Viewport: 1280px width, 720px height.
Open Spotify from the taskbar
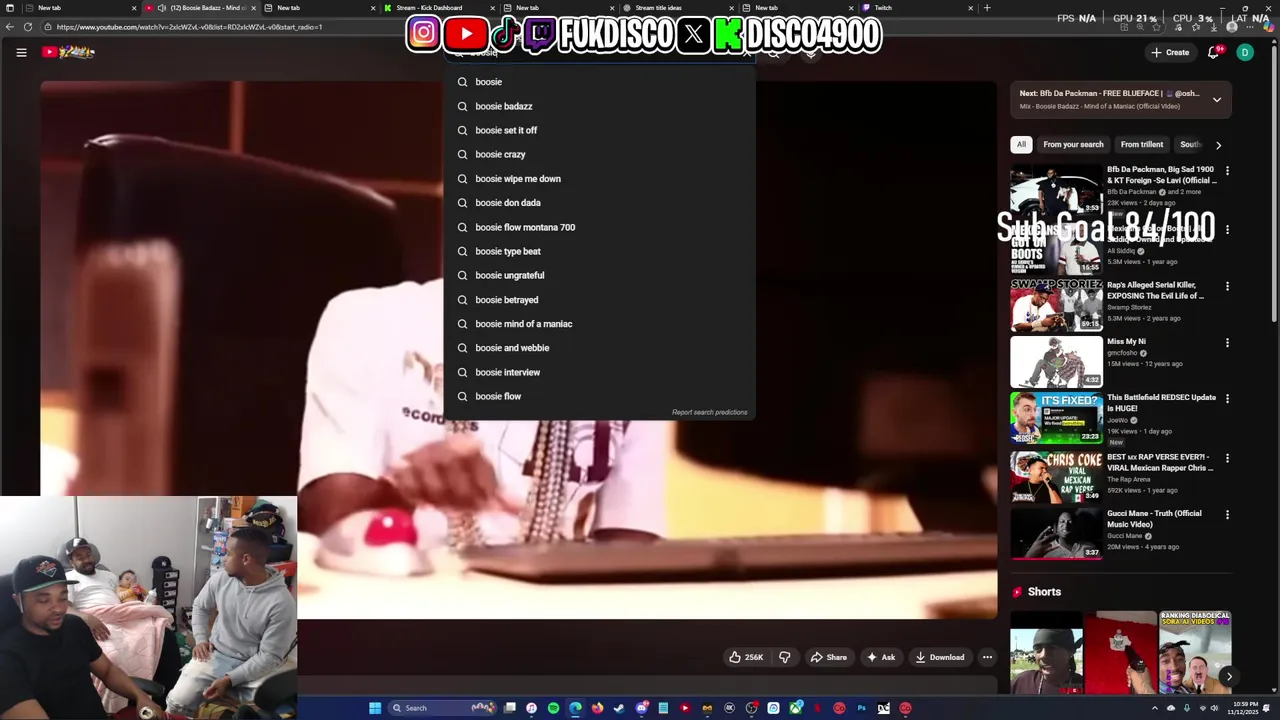553,708
